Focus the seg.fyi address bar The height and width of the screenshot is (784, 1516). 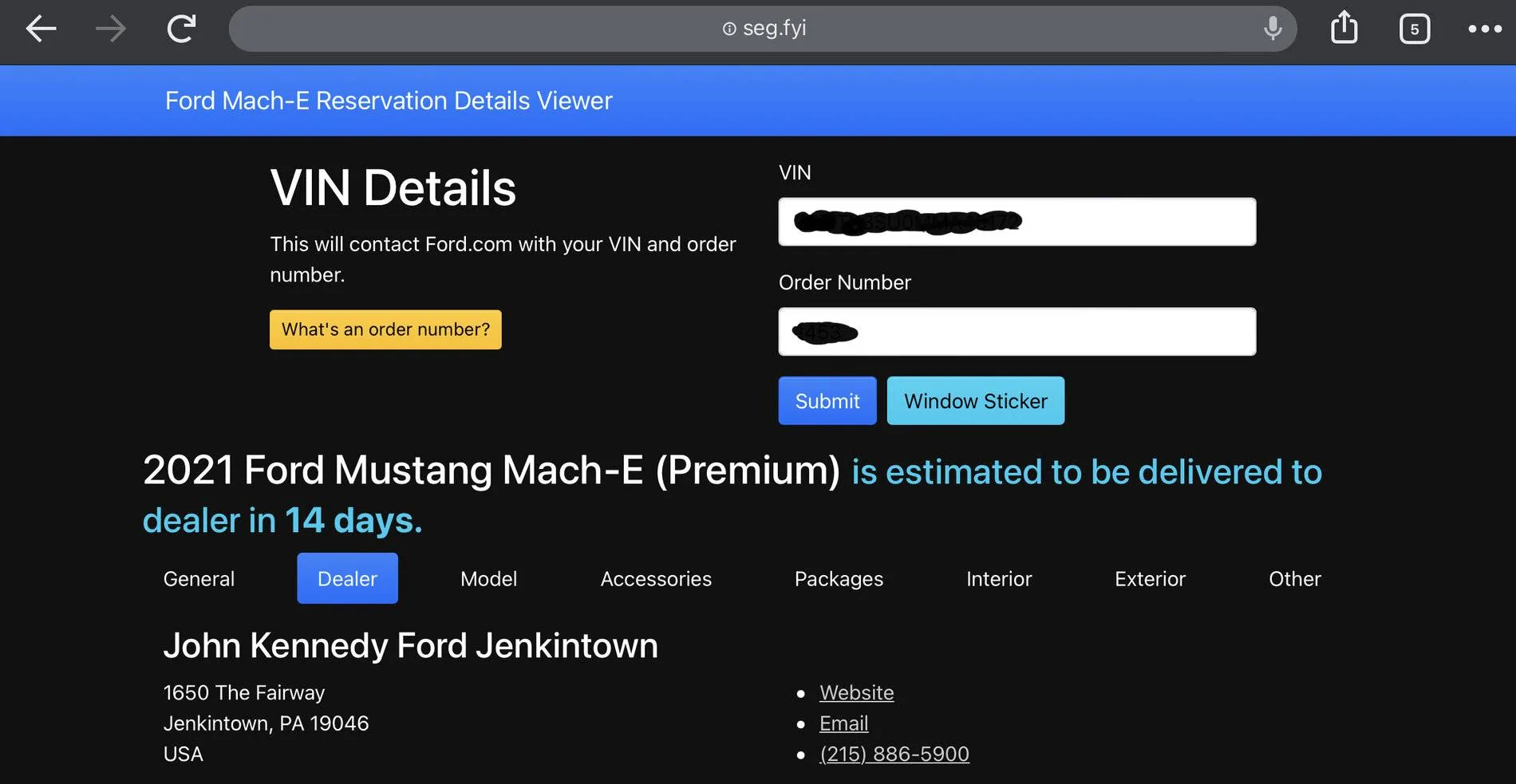coord(763,29)
